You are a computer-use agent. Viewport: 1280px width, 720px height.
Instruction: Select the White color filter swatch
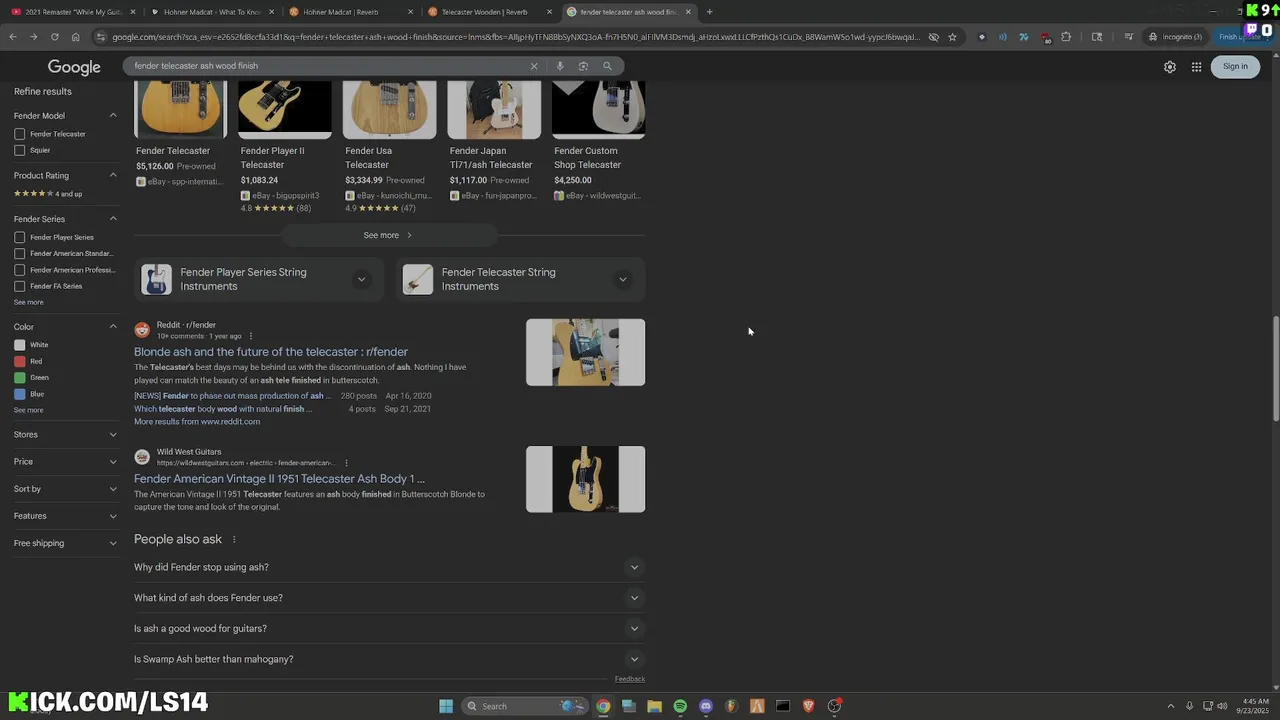pyautogui.click(x=20, y=345)
